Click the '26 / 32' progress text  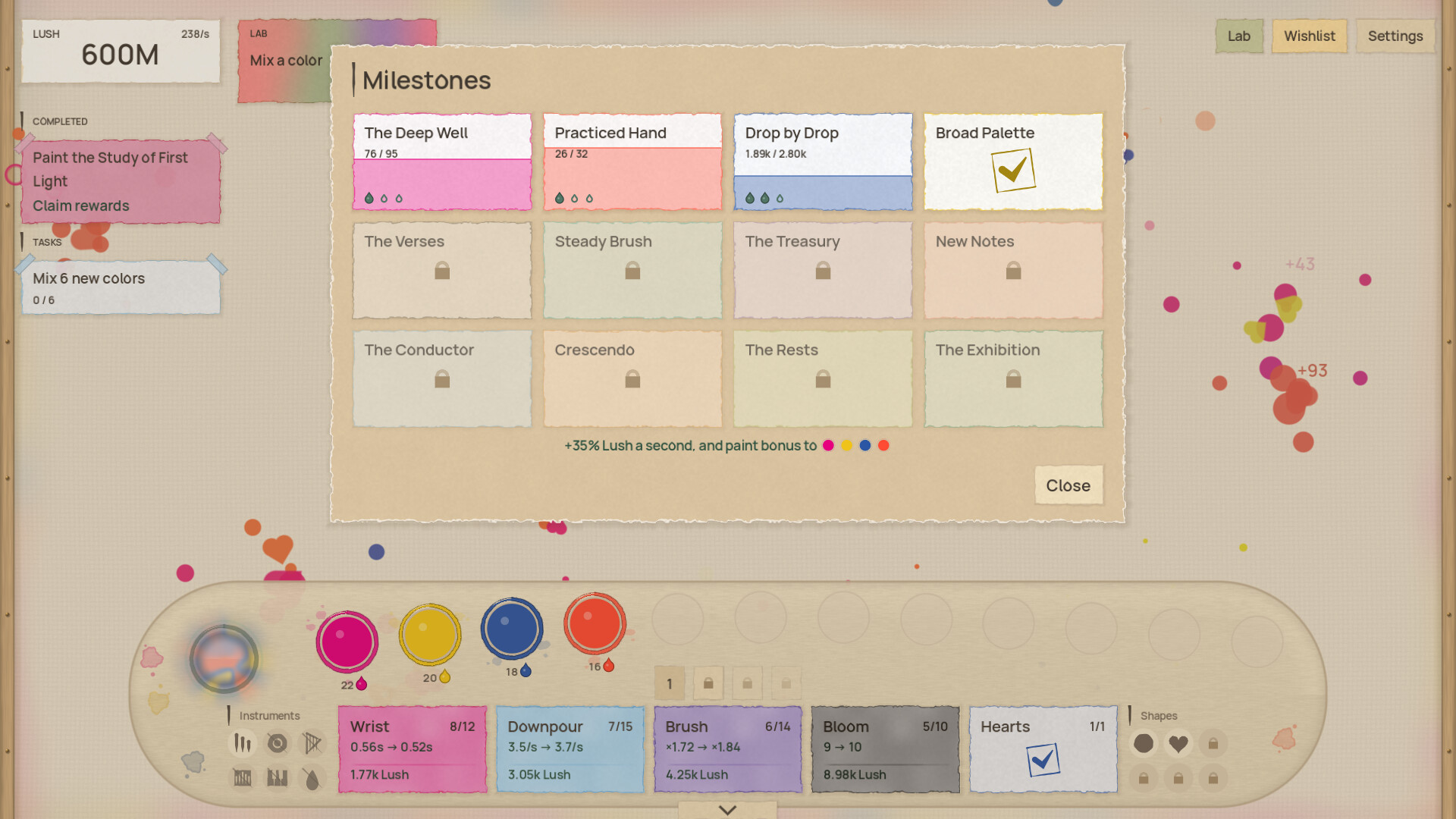click(x=571, y=154)
